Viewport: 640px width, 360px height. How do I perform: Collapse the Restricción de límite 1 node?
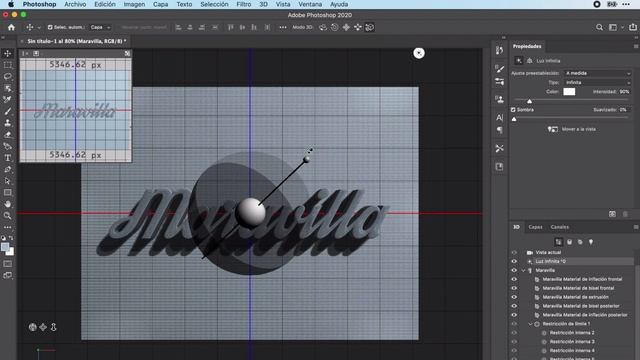tap(531, 324)
